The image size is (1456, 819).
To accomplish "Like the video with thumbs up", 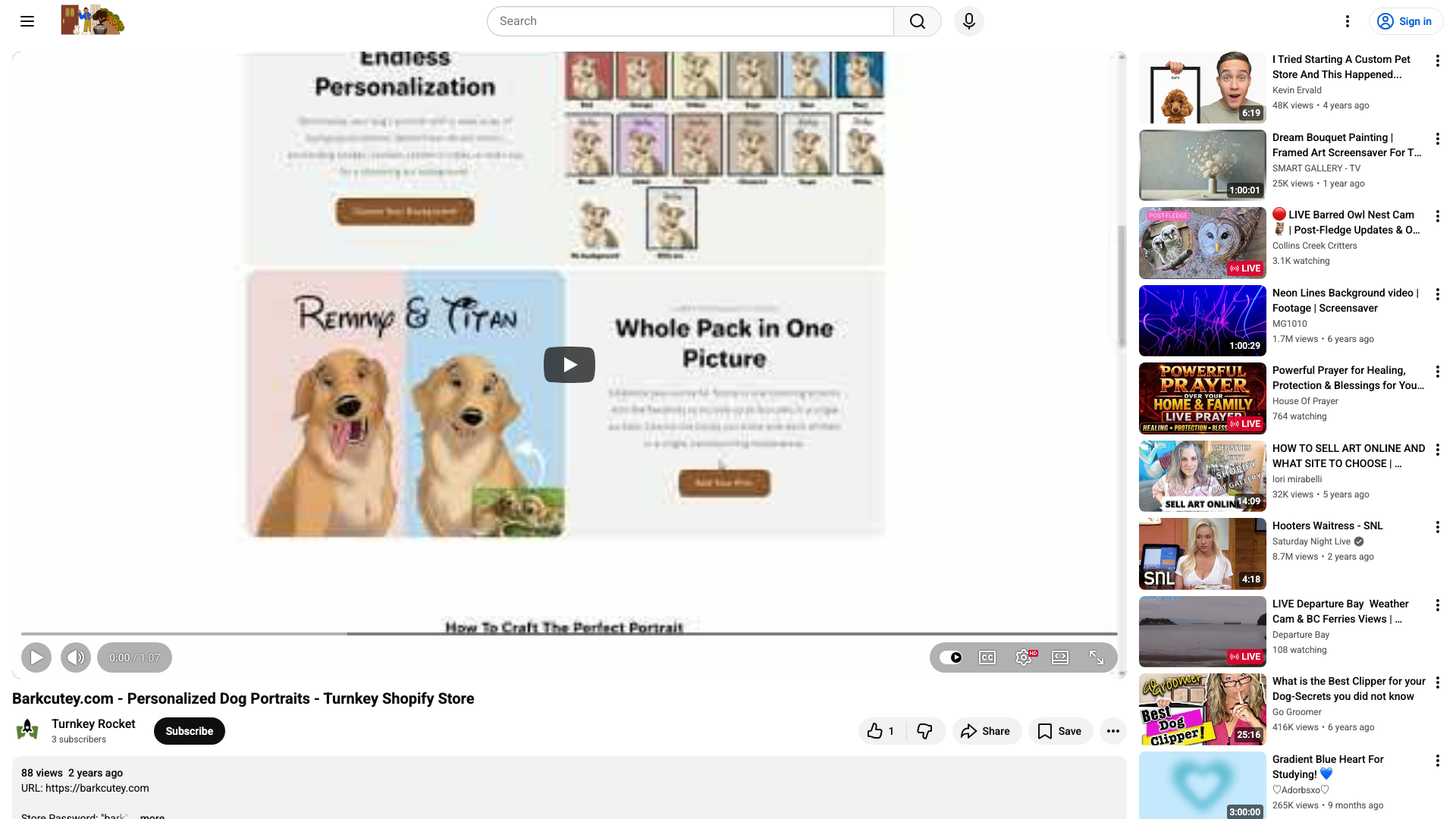I will click(882, 731).
